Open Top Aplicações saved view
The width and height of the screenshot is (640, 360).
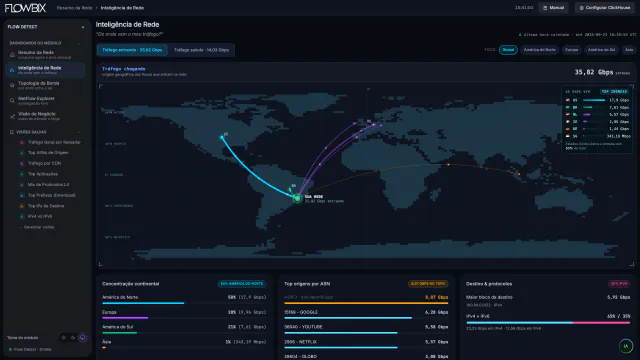[43, 174]
